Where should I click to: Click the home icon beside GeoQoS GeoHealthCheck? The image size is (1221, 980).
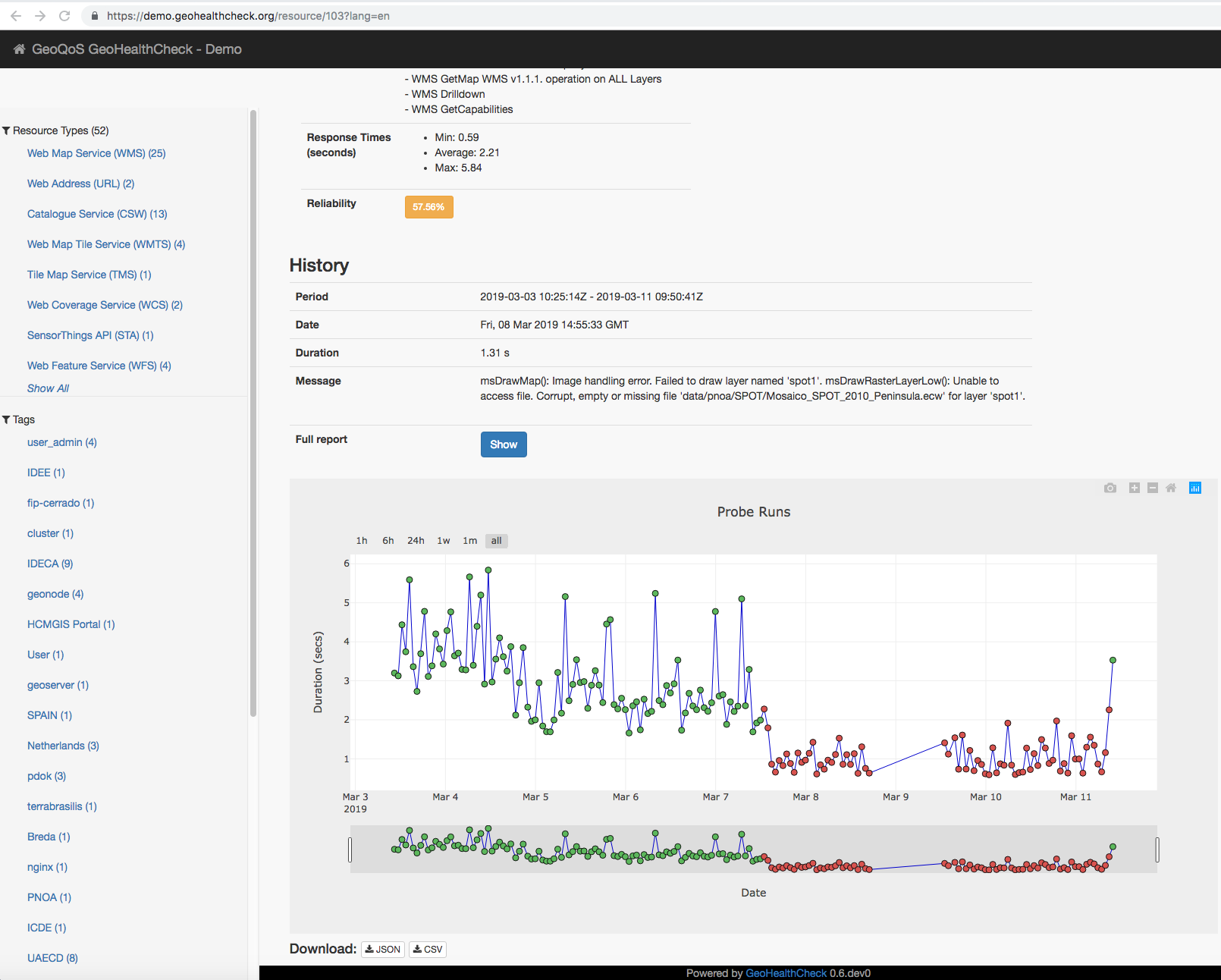(20, 49)
